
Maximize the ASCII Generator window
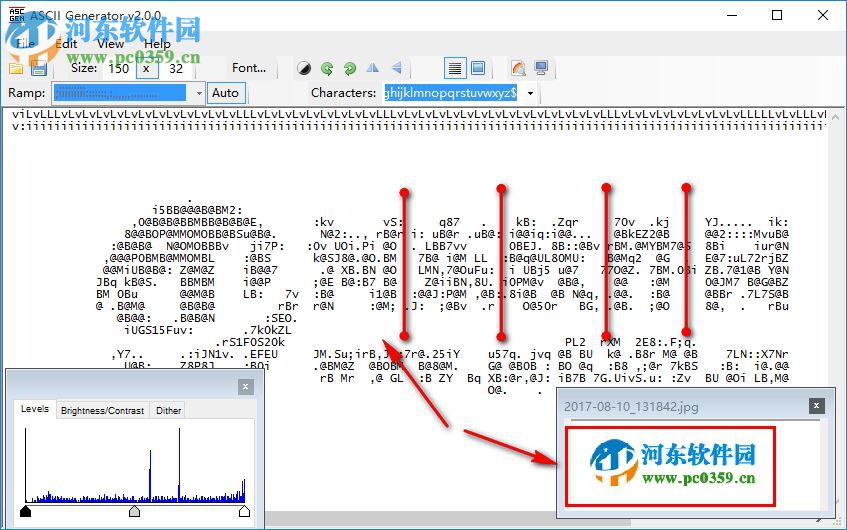[777, 15]
